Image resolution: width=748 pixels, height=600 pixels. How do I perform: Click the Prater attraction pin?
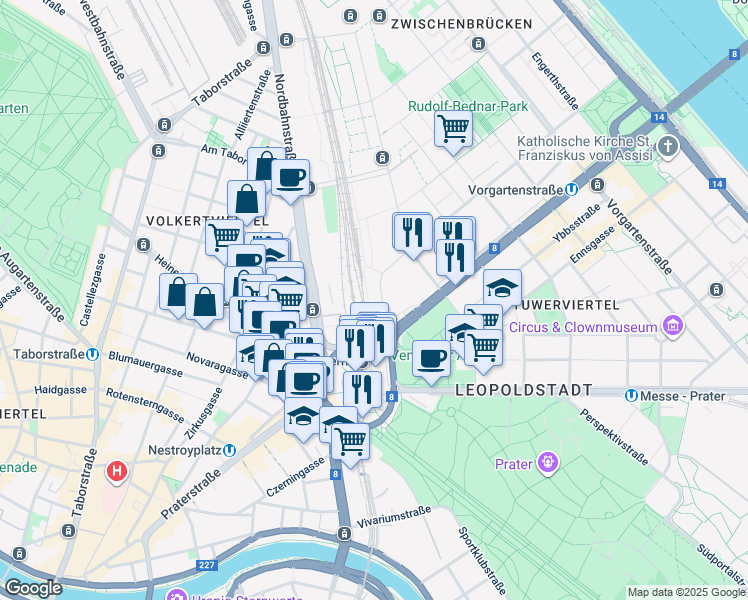(548, 464)
